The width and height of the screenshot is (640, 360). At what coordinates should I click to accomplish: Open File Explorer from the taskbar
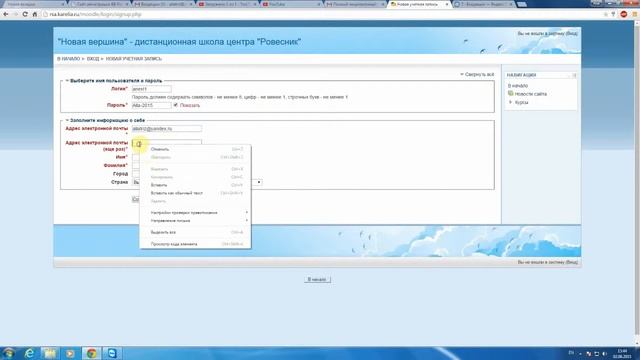click(50, 353)
